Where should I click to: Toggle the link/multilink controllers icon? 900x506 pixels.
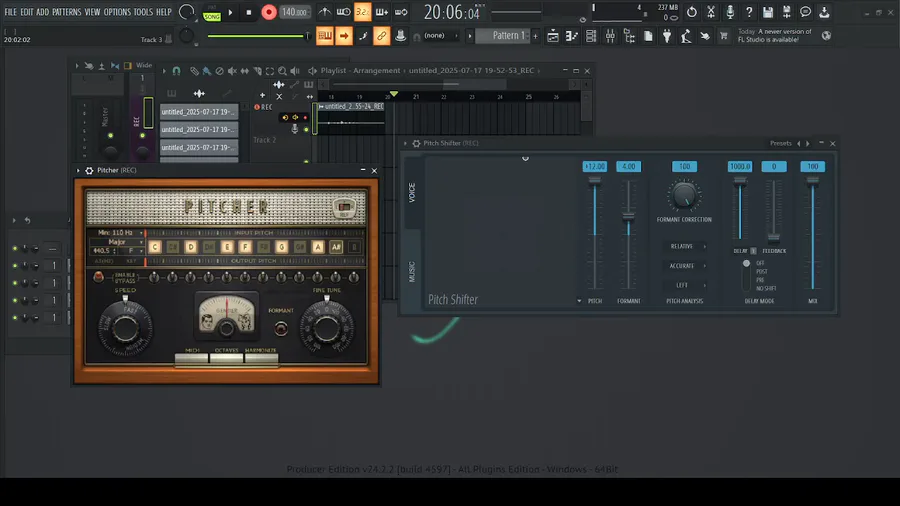(x=381, y=36)
